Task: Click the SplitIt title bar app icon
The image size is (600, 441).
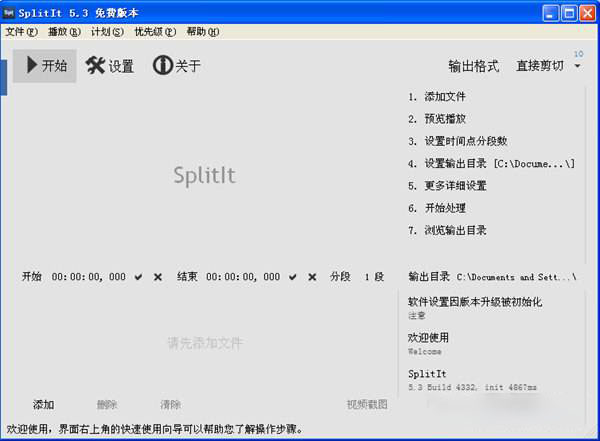Action: (x=9, y=13)
